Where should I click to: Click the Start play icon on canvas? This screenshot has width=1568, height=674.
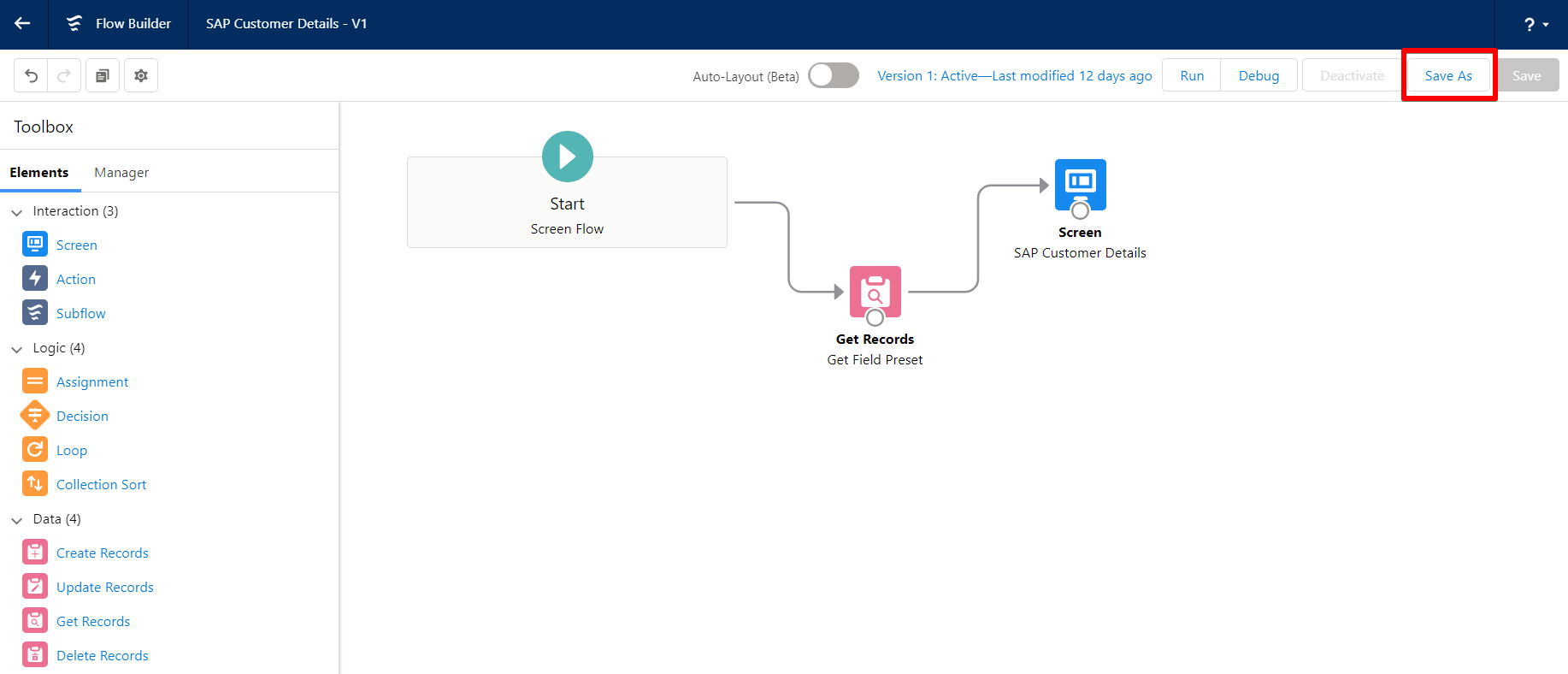568,157
